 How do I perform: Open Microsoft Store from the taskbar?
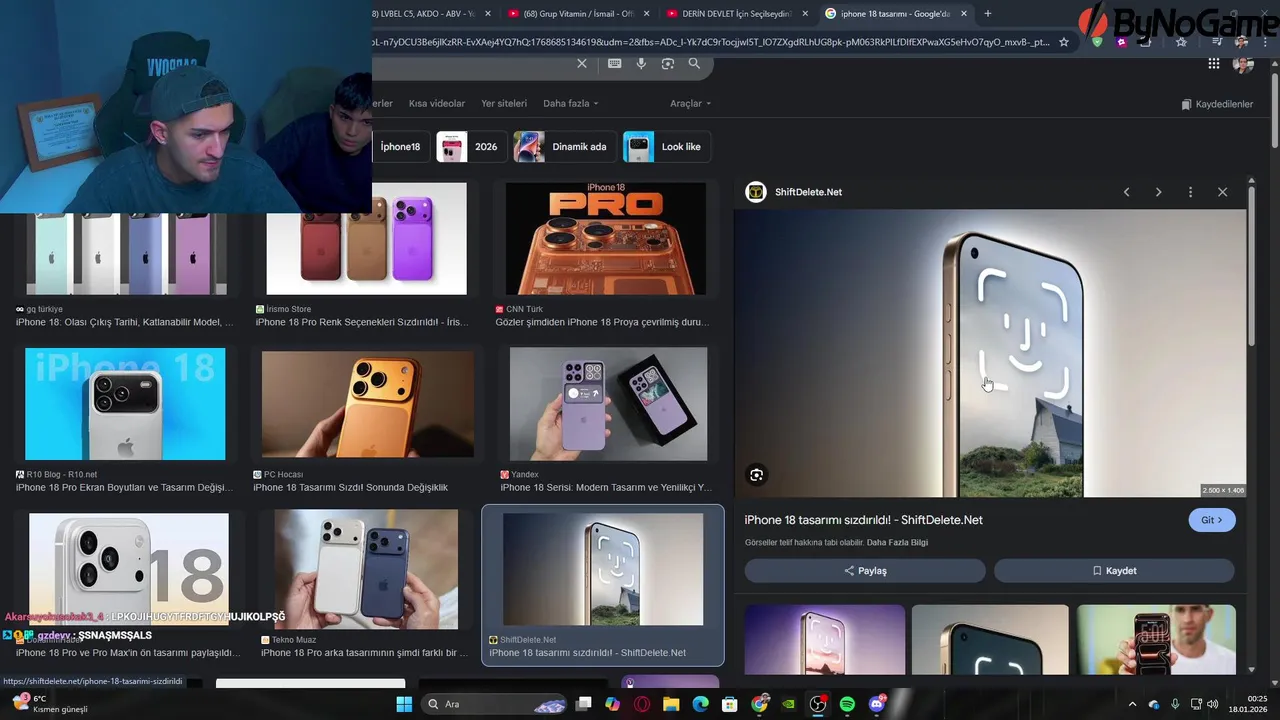click(730, 704)
